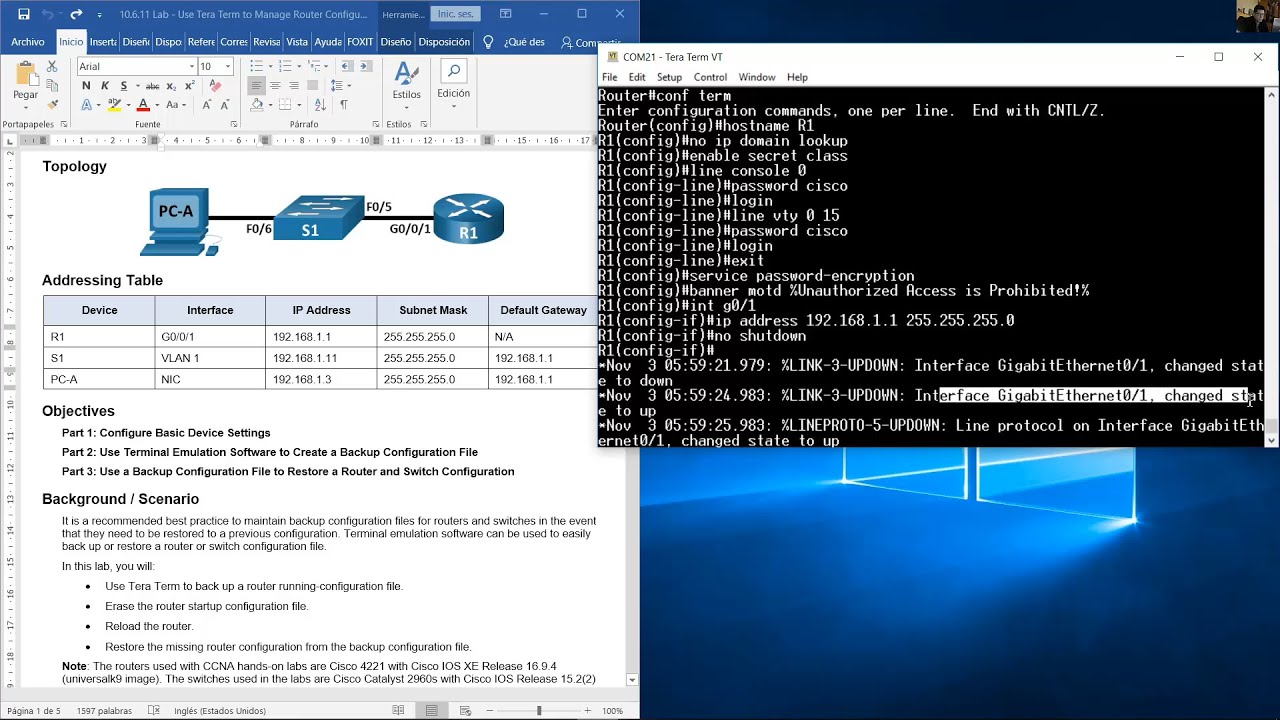Apply the yellow text highlight color
The width and height of the screenshot is (1280, 720).
114,104
